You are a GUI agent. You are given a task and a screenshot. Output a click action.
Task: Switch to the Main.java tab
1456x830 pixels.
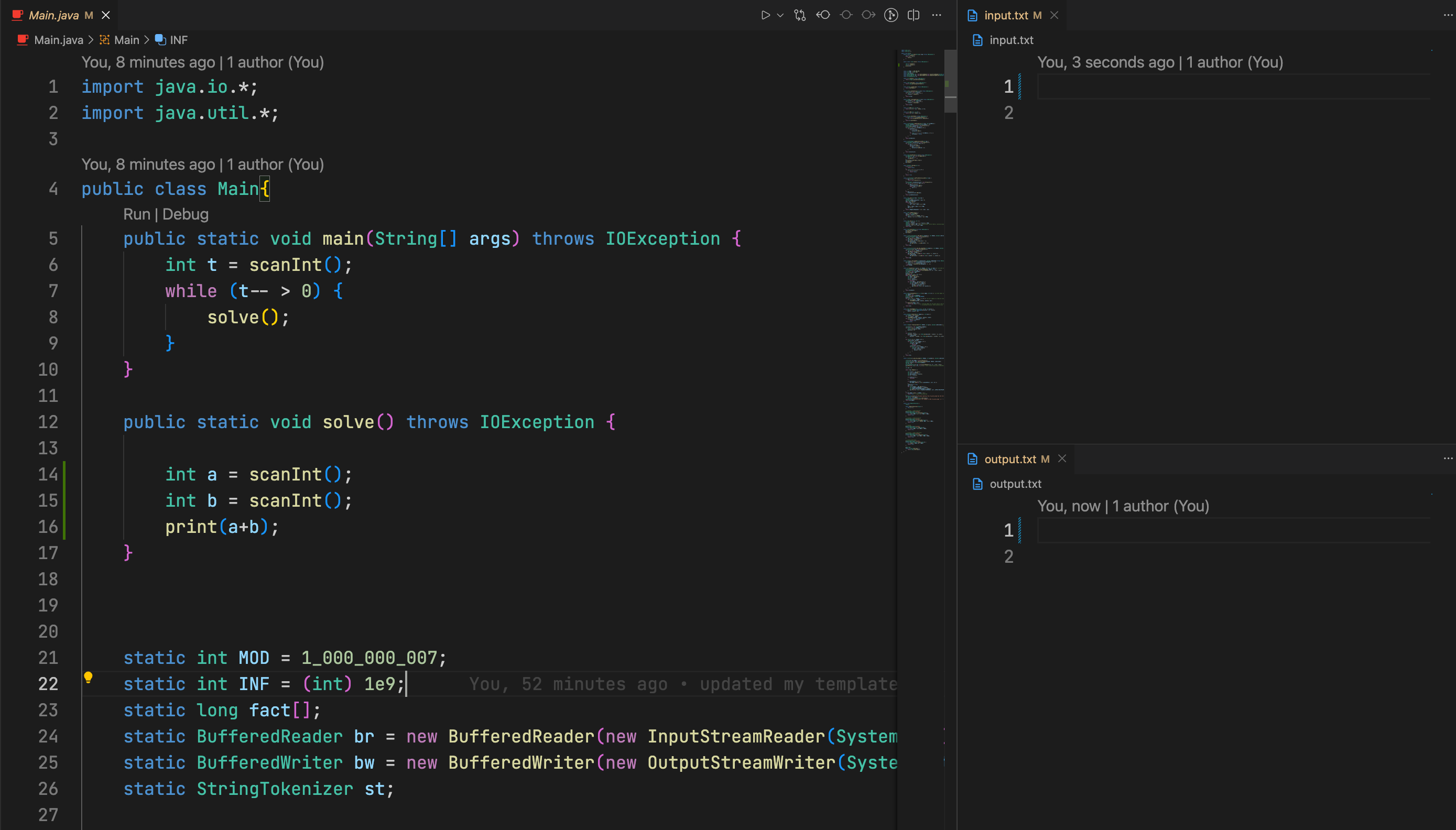[53, 15]
